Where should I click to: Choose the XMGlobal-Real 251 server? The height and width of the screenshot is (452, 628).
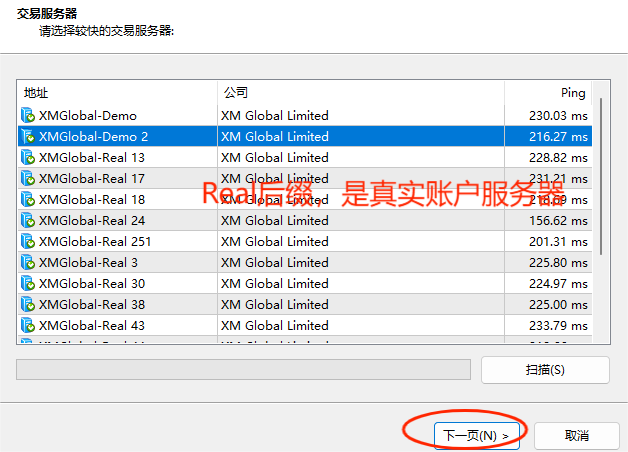click(95, 241)
